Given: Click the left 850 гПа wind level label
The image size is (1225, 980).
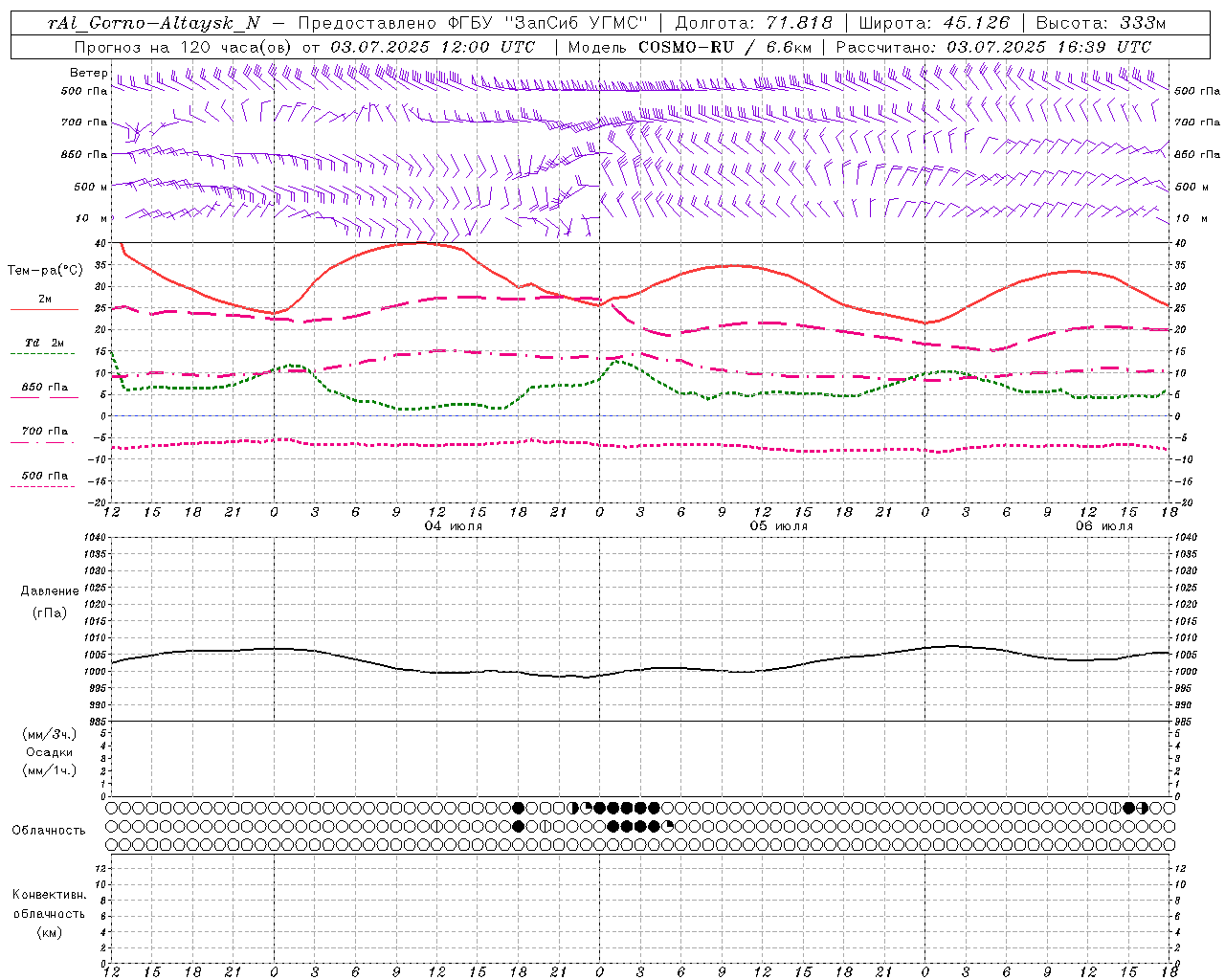Looking at the screenshot, I should pos(84,154).
